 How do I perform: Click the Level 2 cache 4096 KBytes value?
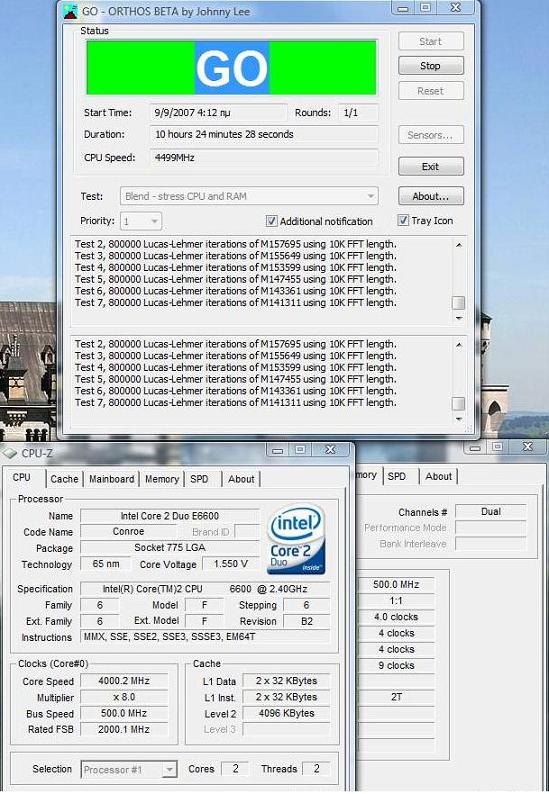(286, 713)
